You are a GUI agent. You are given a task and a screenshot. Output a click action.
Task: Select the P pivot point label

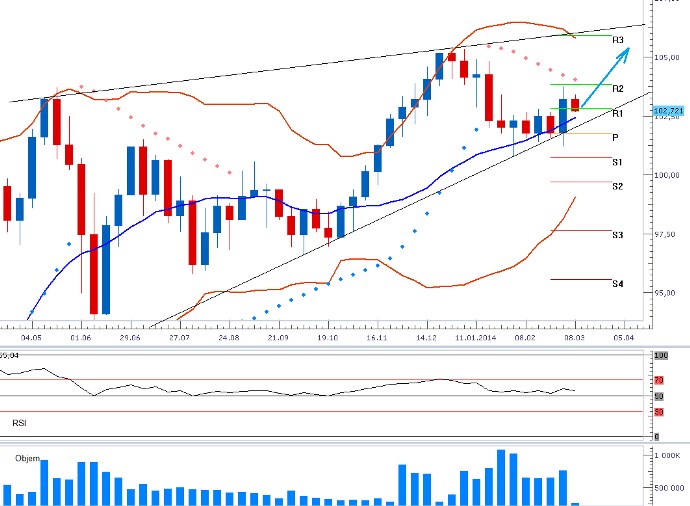[616, 138]
